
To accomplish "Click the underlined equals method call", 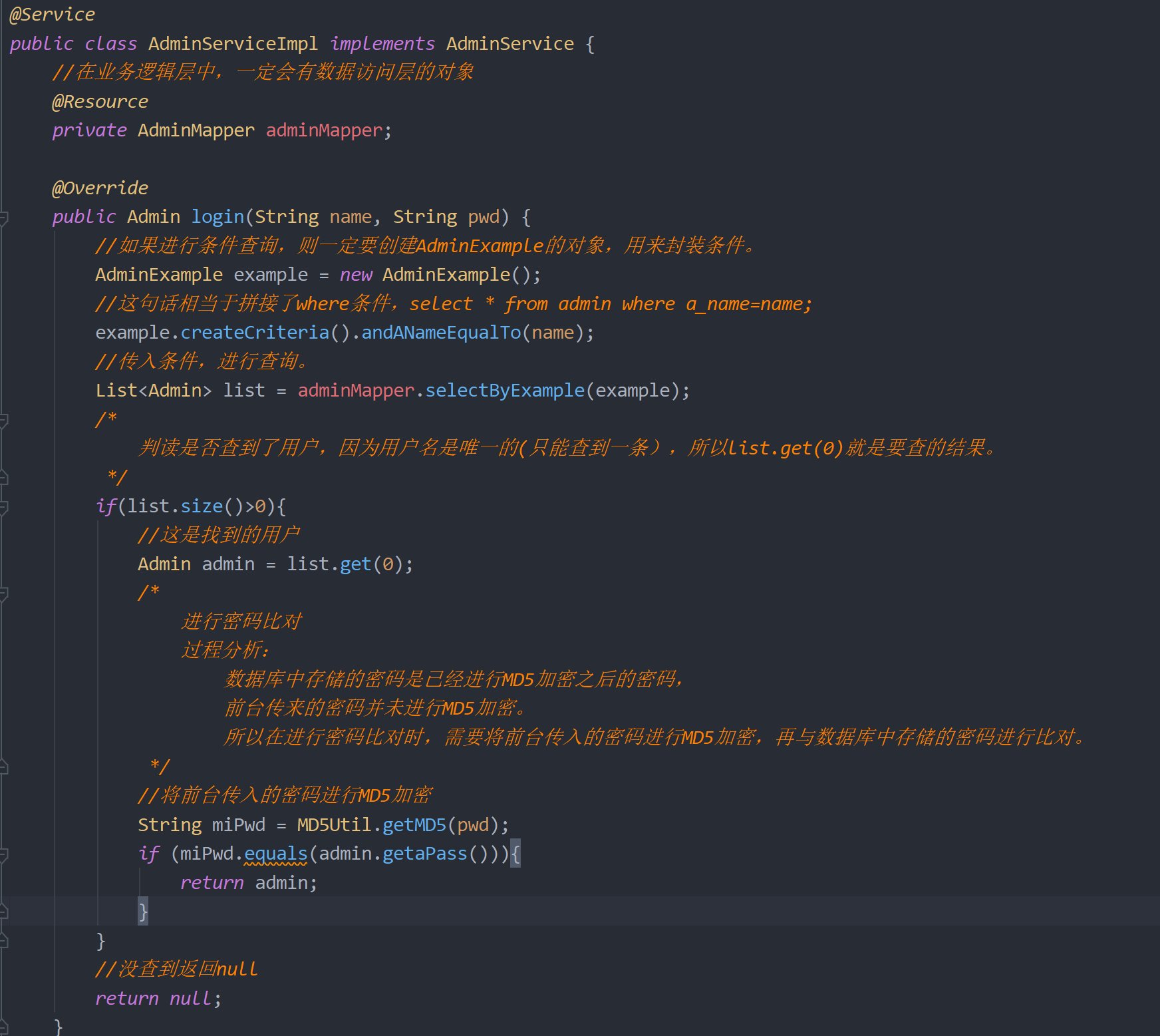I will coord(276,854).
